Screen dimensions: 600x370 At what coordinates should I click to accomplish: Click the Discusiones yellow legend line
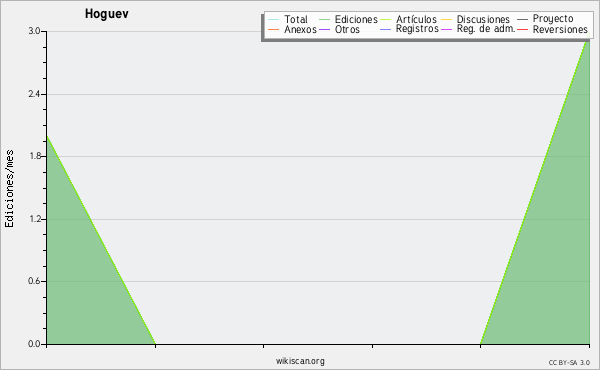447,20
